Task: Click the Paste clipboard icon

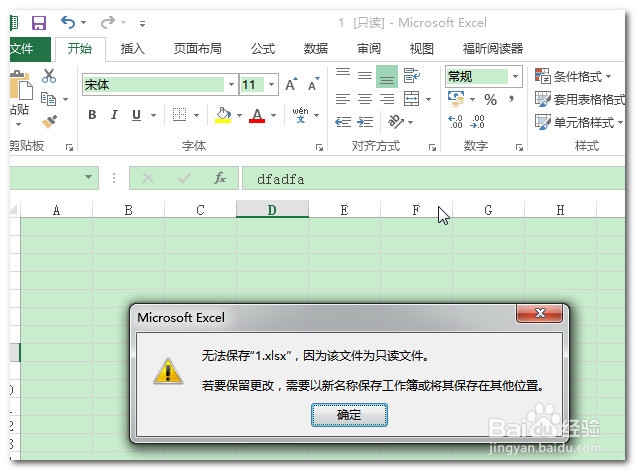Action: (20, 85)
